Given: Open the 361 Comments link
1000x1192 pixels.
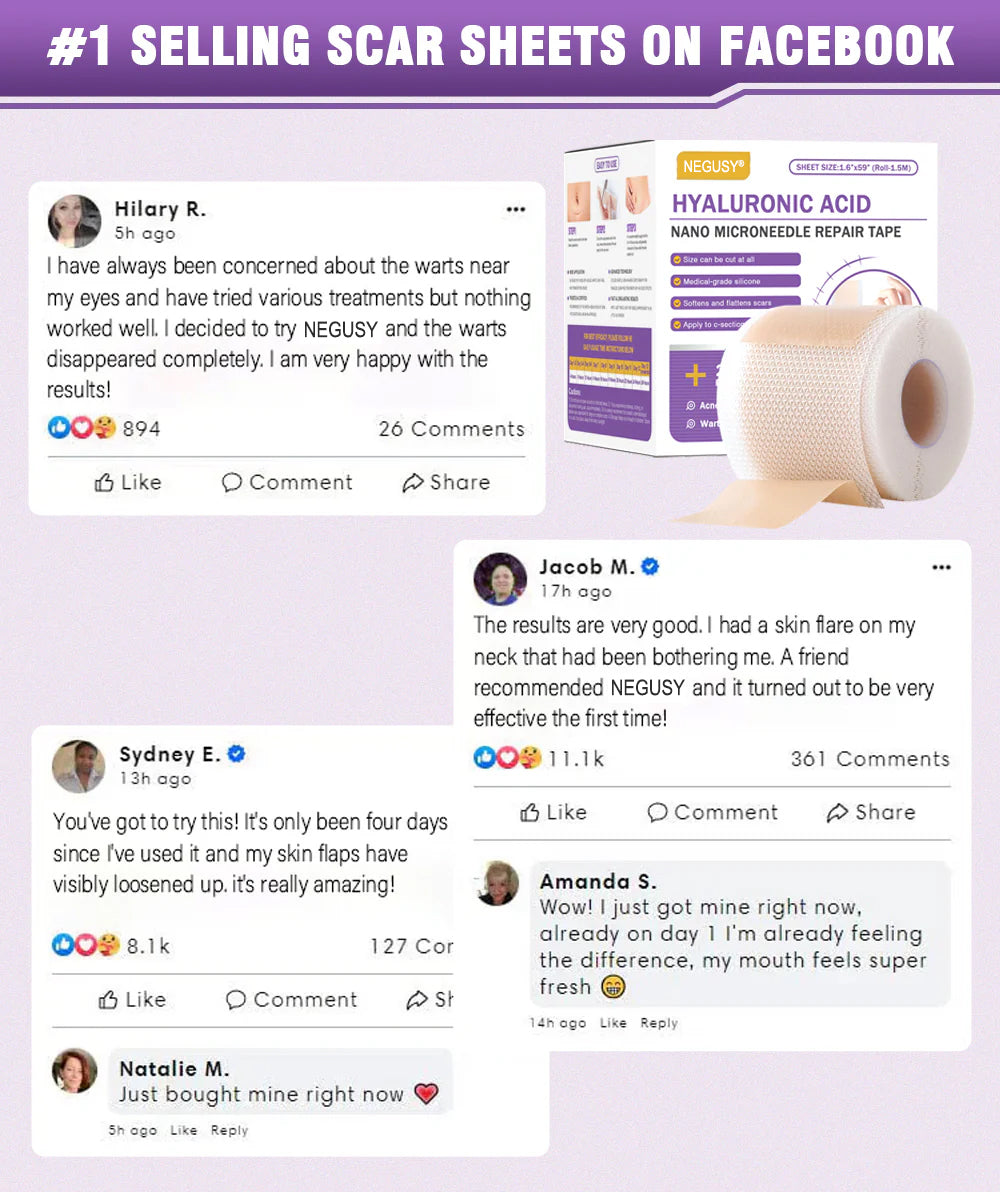Looking at the screenshot, I should [870, 759].
